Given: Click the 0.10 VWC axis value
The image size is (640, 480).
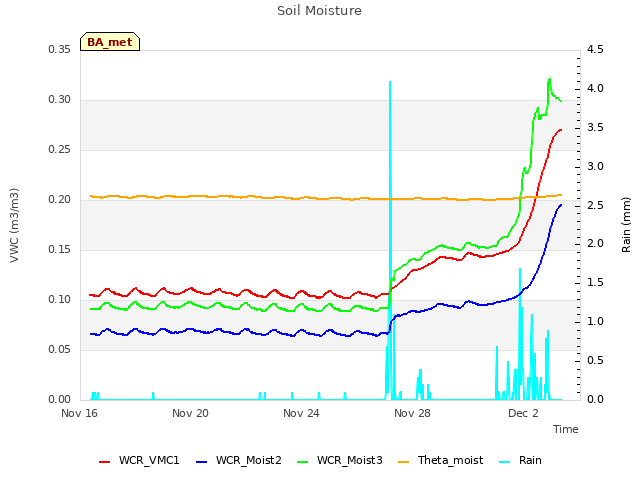Looking at the screenshot, I should (x=60, y=300).
